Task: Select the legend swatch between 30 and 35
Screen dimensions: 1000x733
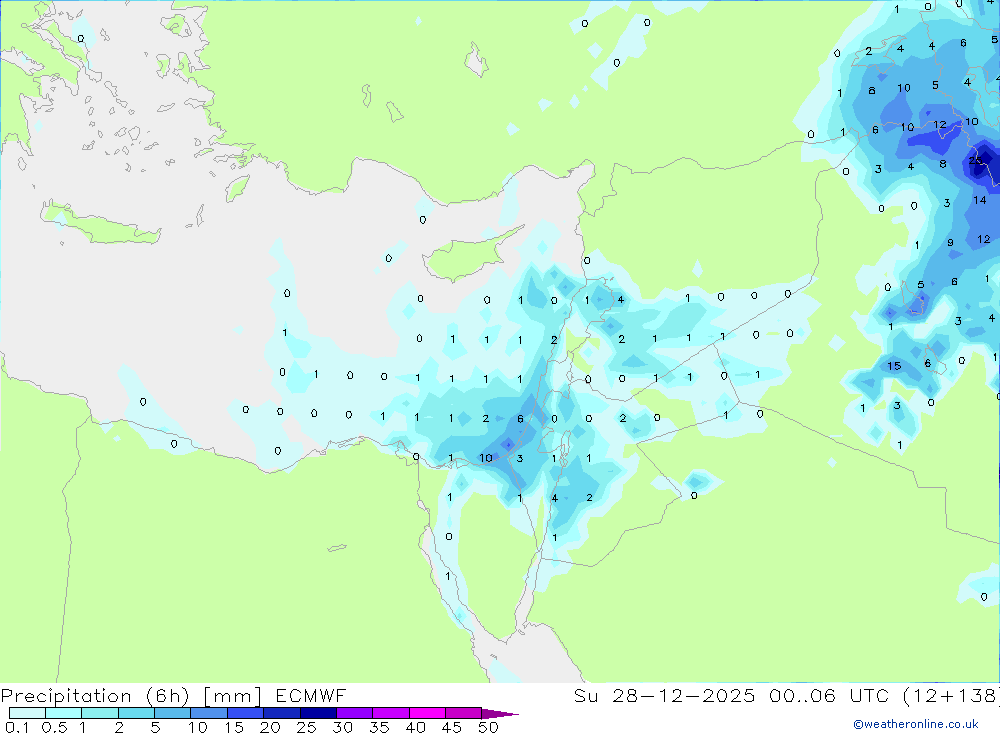Action: click(355, 713)
